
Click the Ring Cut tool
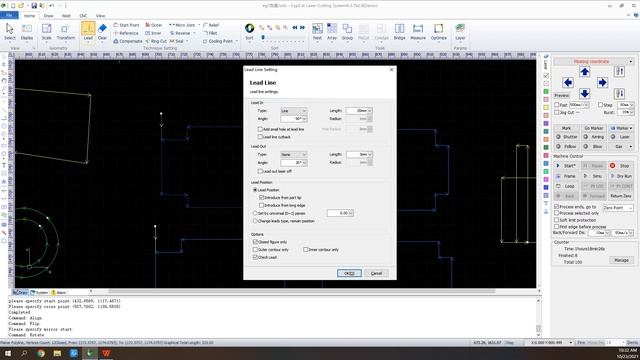156,41
